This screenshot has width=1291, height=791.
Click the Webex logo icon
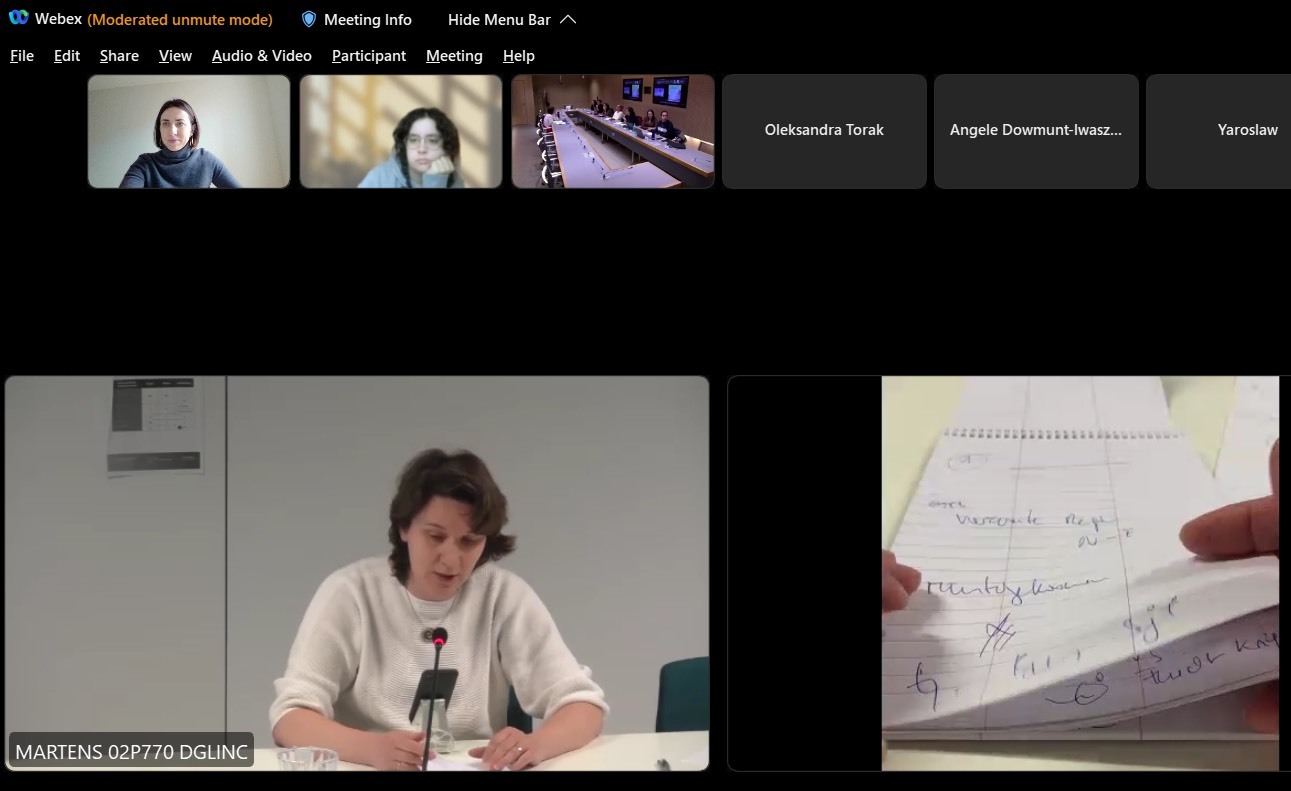coord(18,19)
